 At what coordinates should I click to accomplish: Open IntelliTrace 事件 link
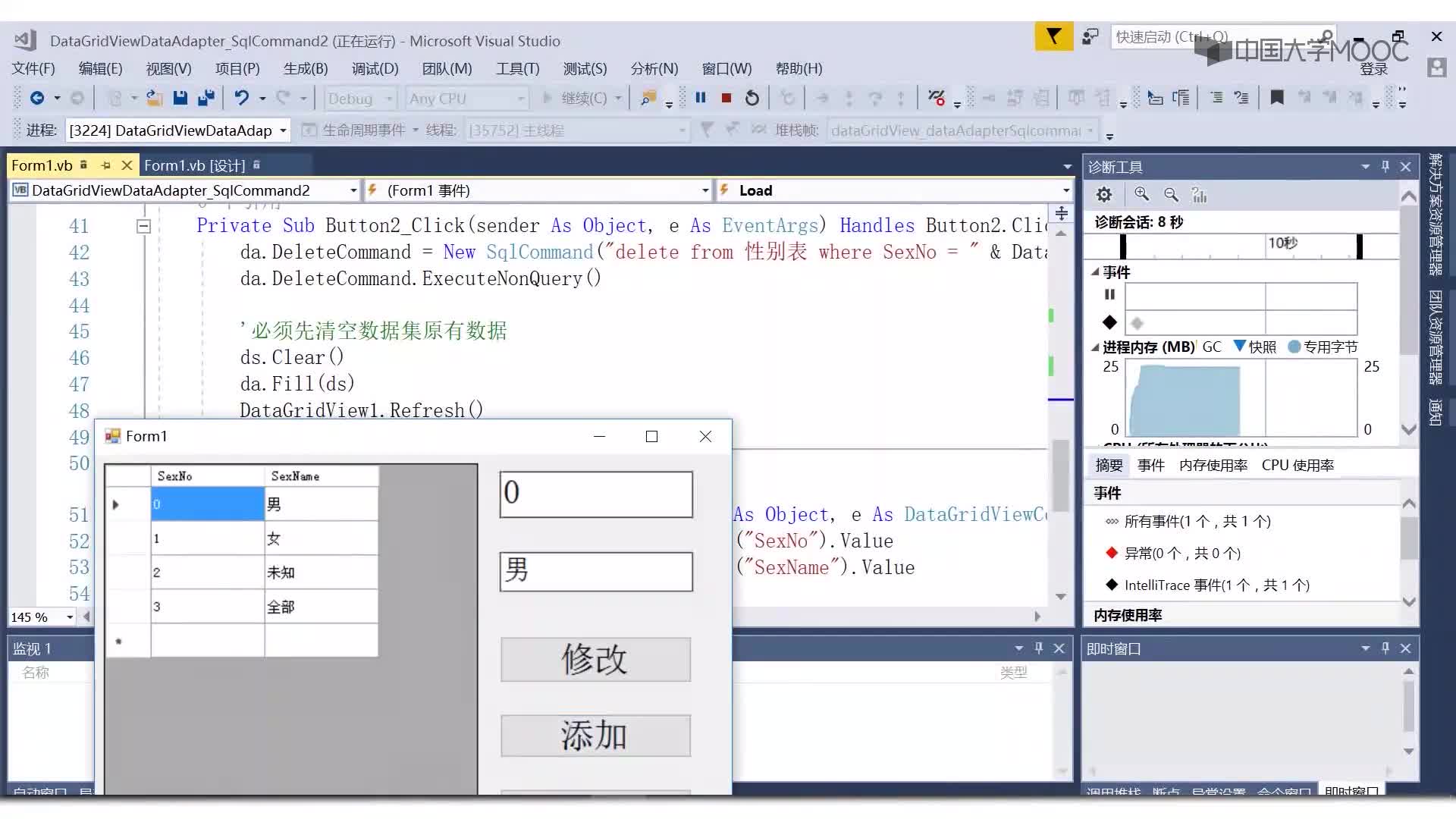pyautogui.click(x=1217, y=585)
